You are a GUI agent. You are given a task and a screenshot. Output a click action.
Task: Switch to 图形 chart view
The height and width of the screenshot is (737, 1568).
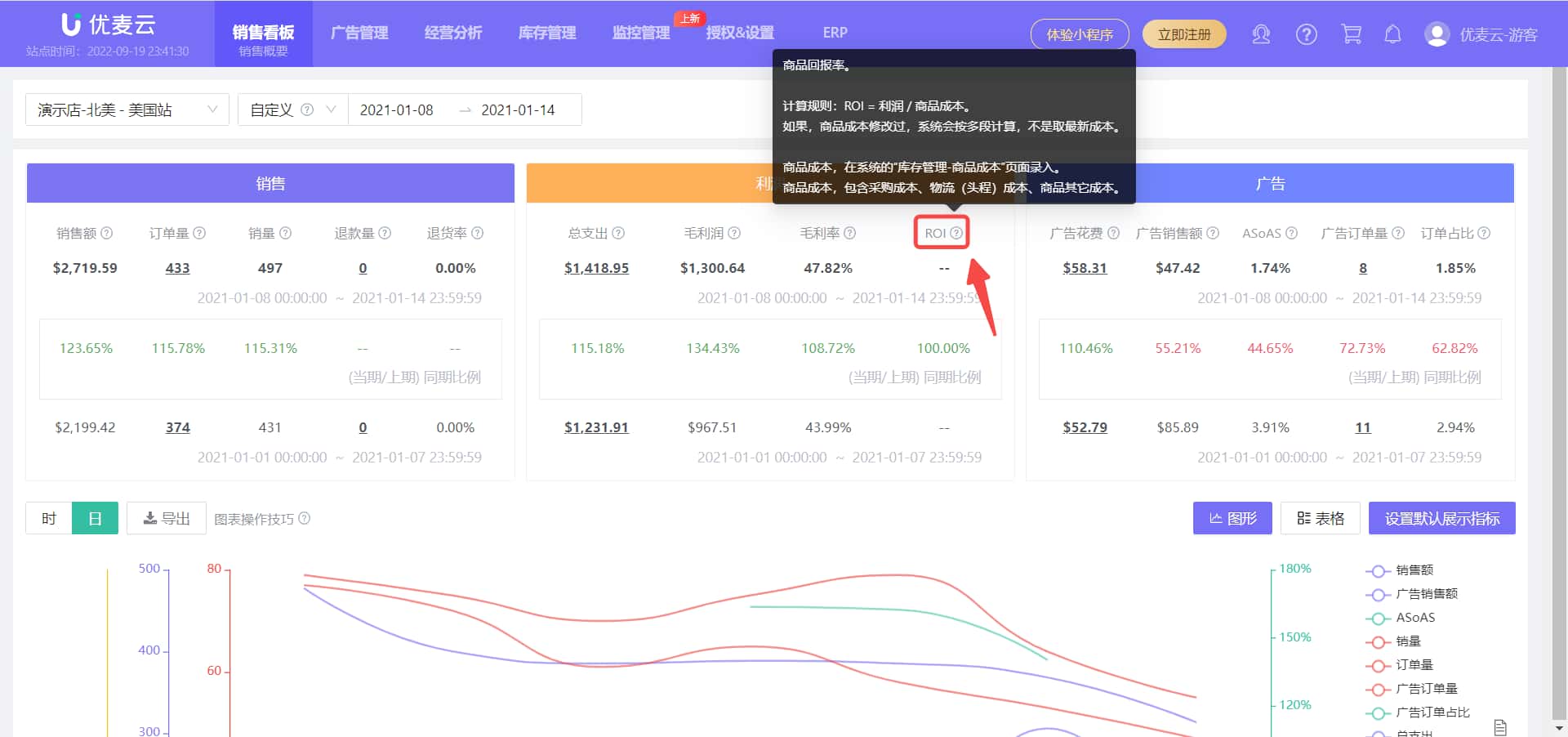pyautogui.click(x=1232, y=518)
